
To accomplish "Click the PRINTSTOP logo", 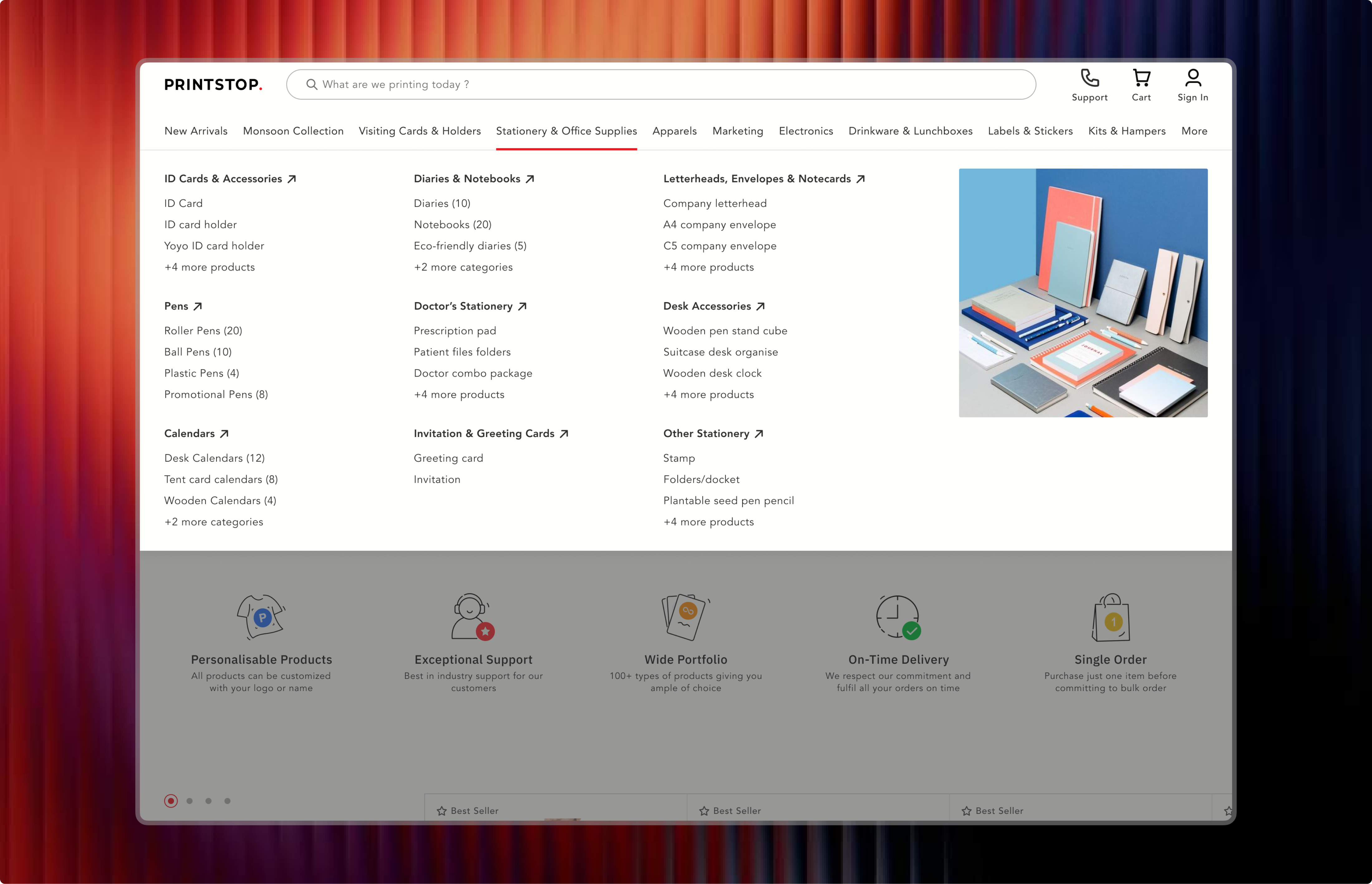I will click(x=214, y=85).
